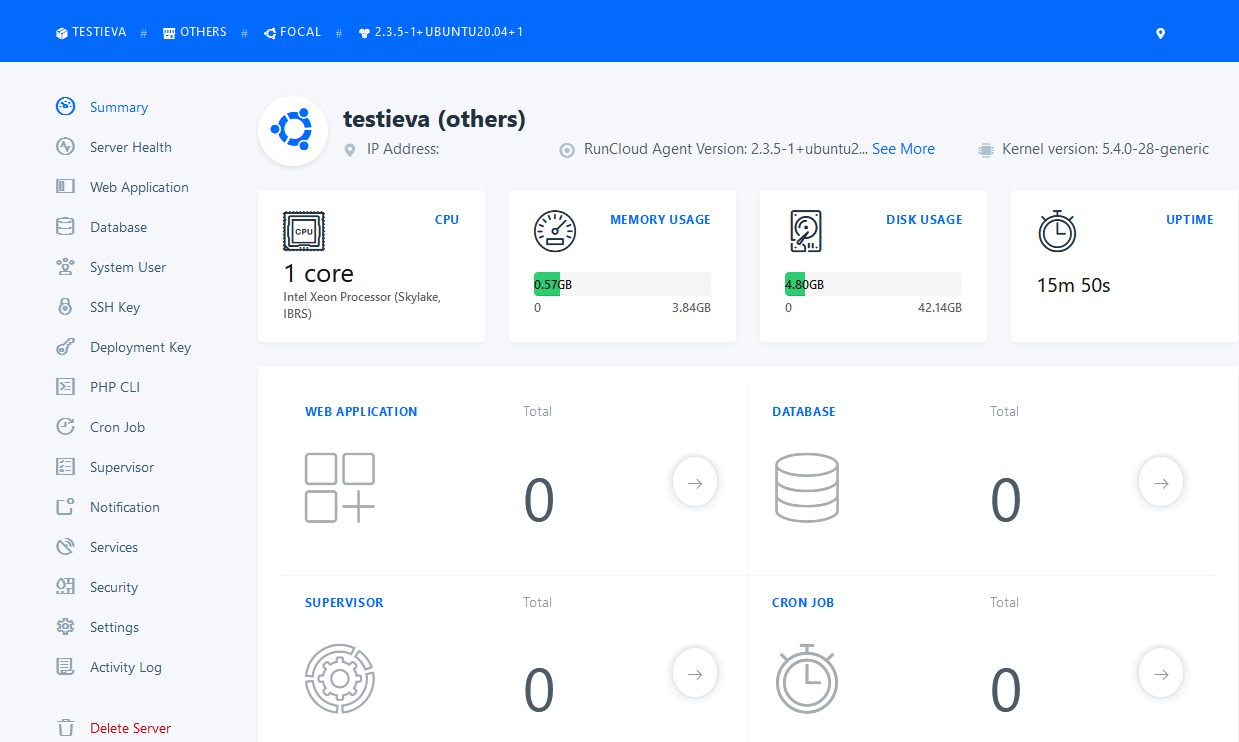Click the 15m 50s uptime value
Screen dimensions: 1239x742
click(1073, 285)
